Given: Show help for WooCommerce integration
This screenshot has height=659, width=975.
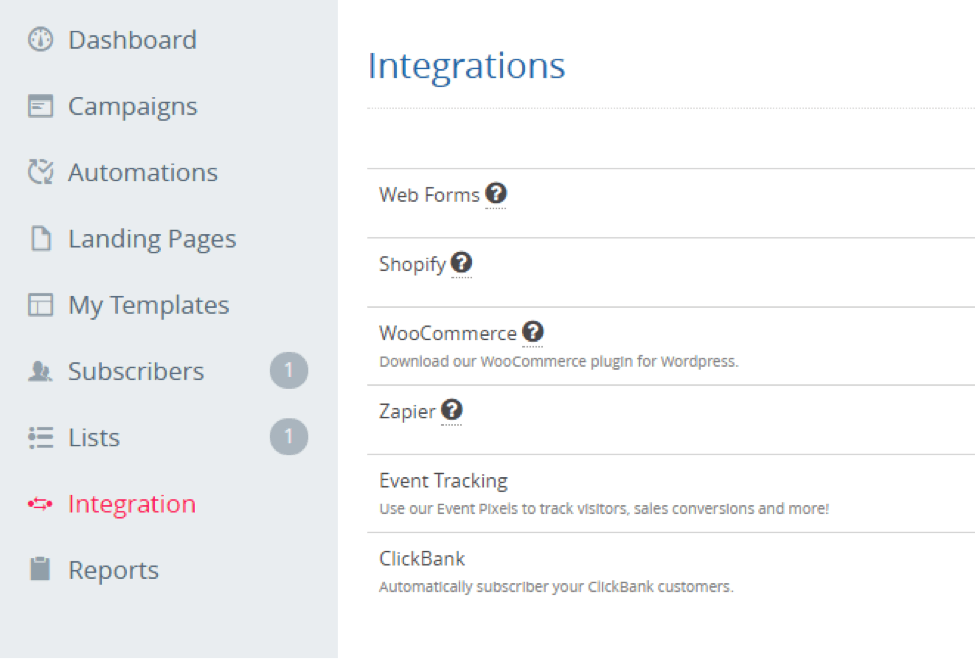Looking at the screenshot, I should pos(533,331).
